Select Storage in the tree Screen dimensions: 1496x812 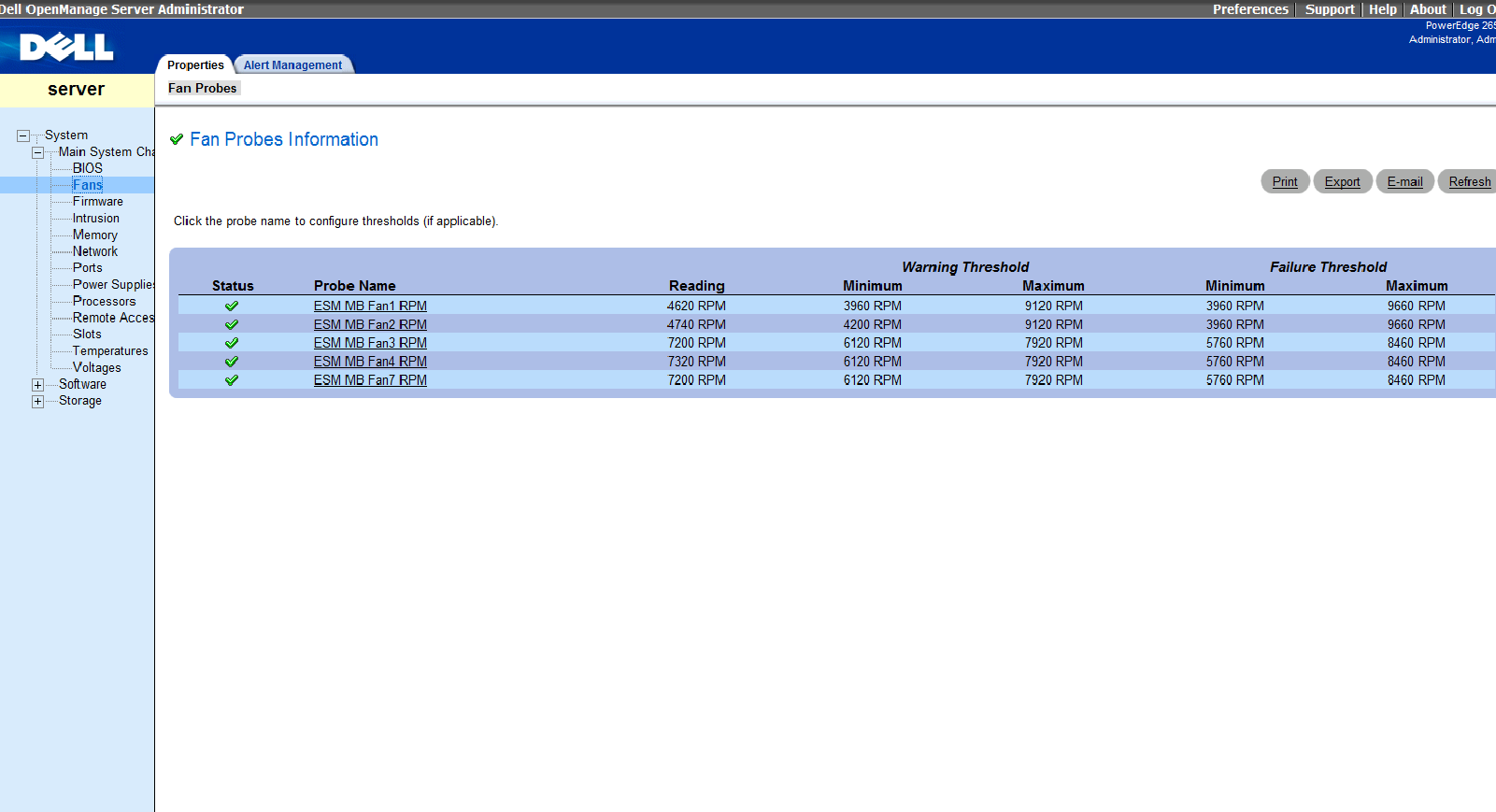pyautogui.click(x=80, y=401)
